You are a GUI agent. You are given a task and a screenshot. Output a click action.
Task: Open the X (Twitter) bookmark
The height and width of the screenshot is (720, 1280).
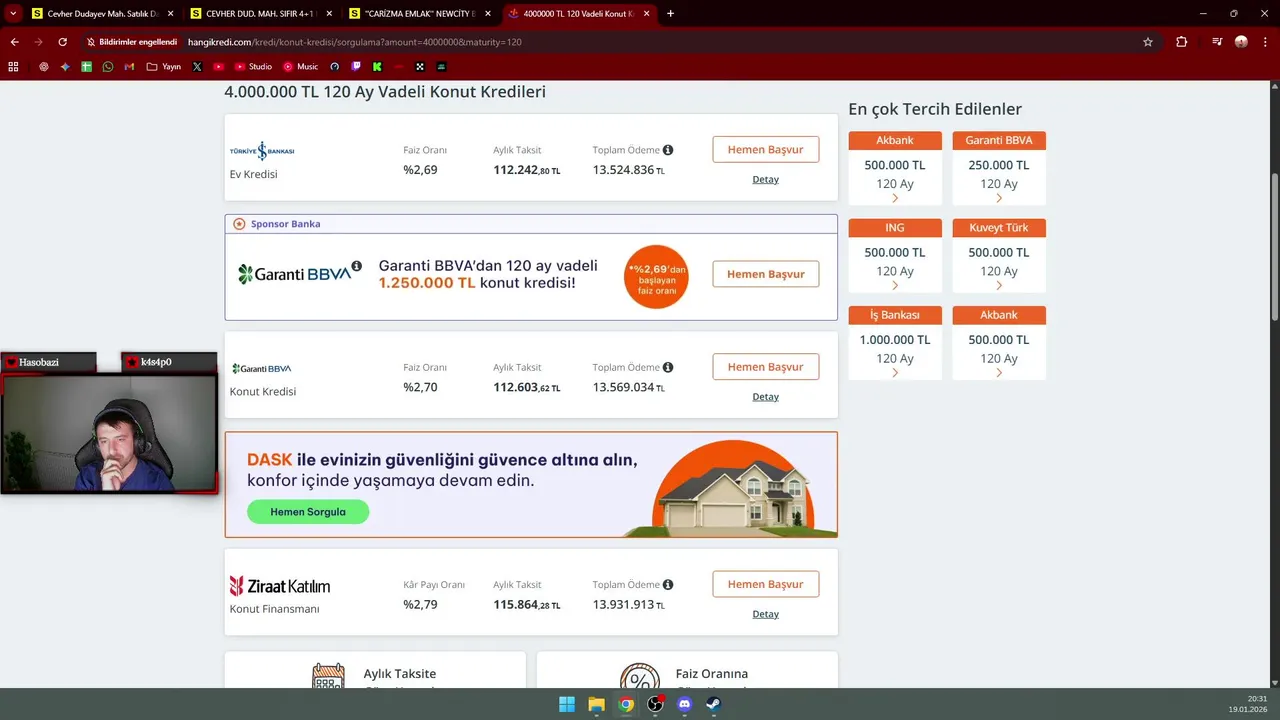coord(197,67)
